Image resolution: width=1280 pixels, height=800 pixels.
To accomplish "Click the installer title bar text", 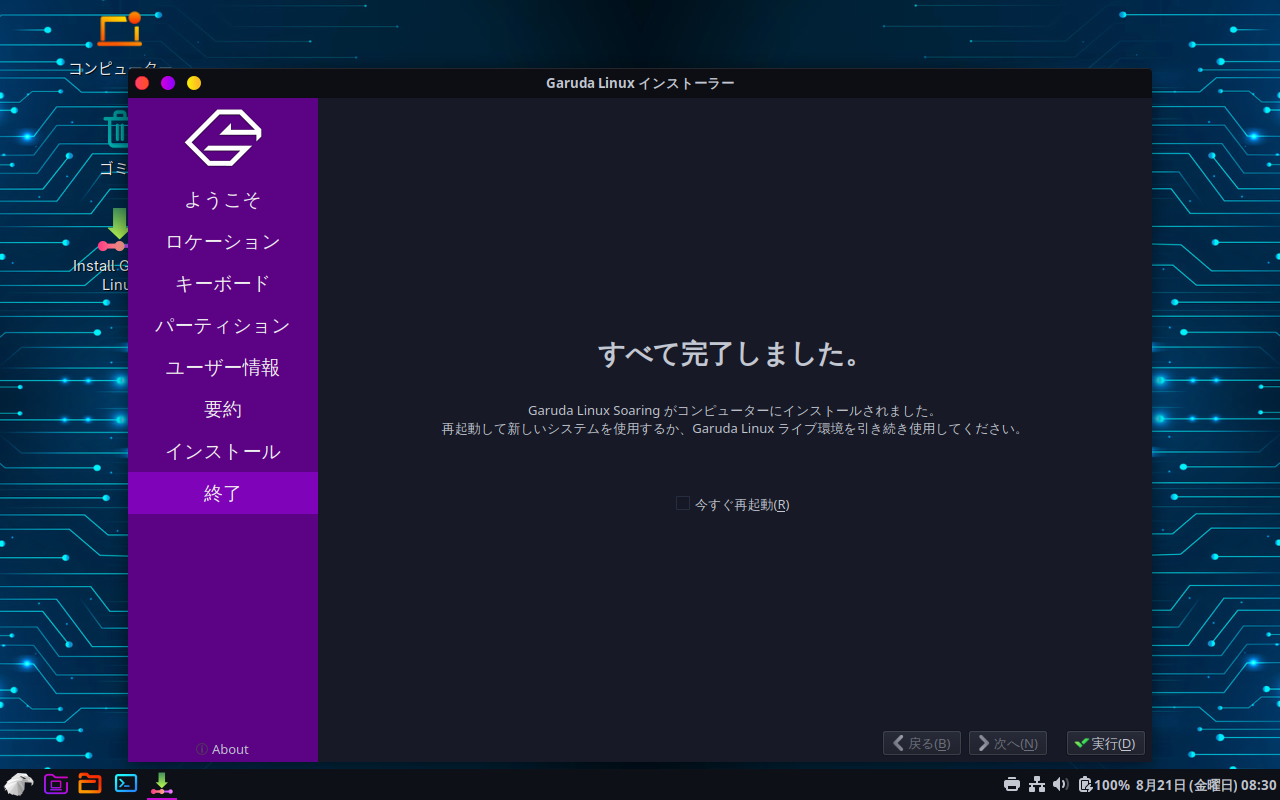I will click(640, 83).
